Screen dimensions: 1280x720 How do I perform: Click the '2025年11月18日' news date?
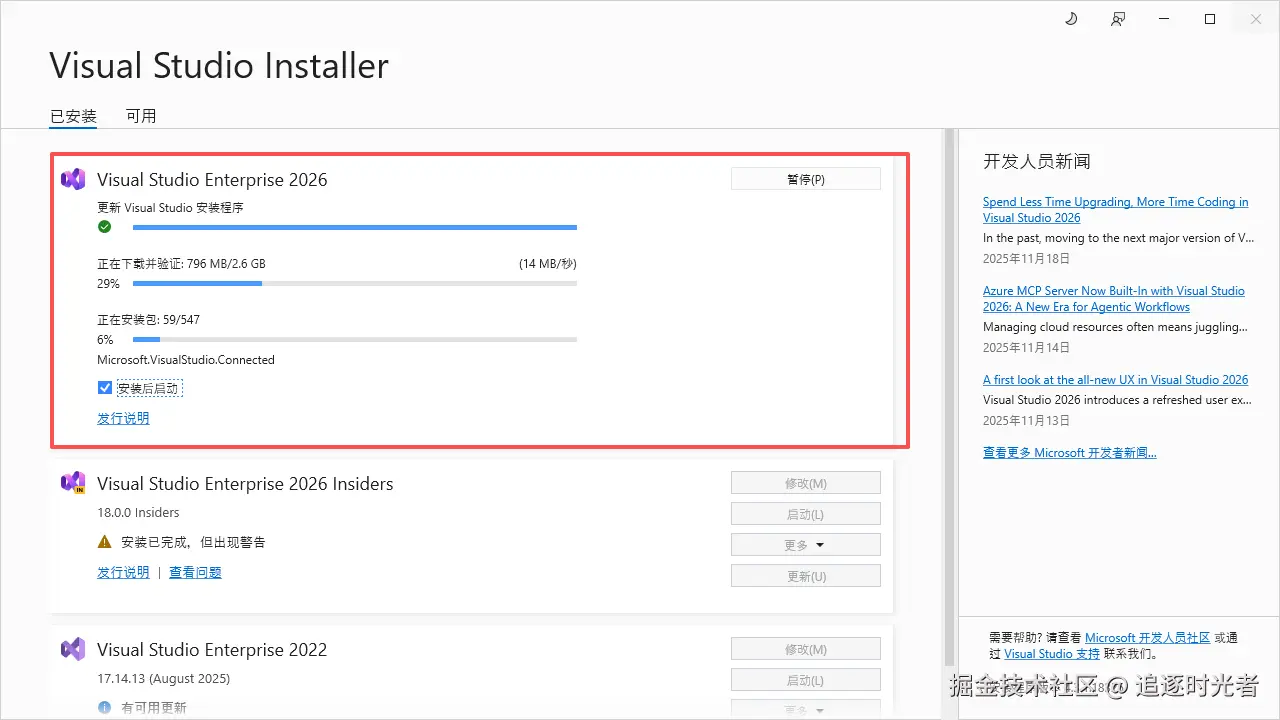(x=1026, y=258)
